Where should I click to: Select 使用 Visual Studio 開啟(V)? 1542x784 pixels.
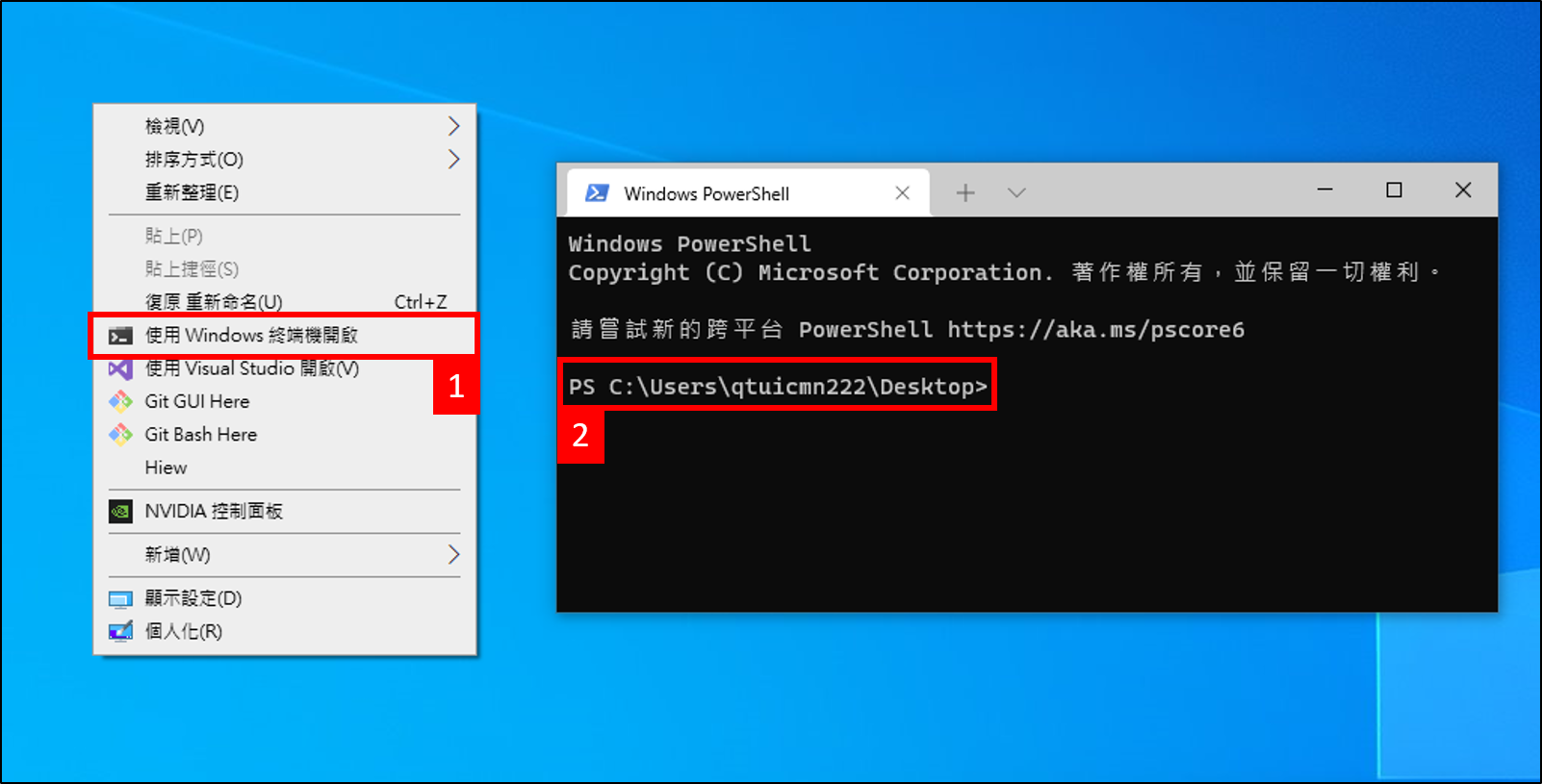tap(285, 368)
